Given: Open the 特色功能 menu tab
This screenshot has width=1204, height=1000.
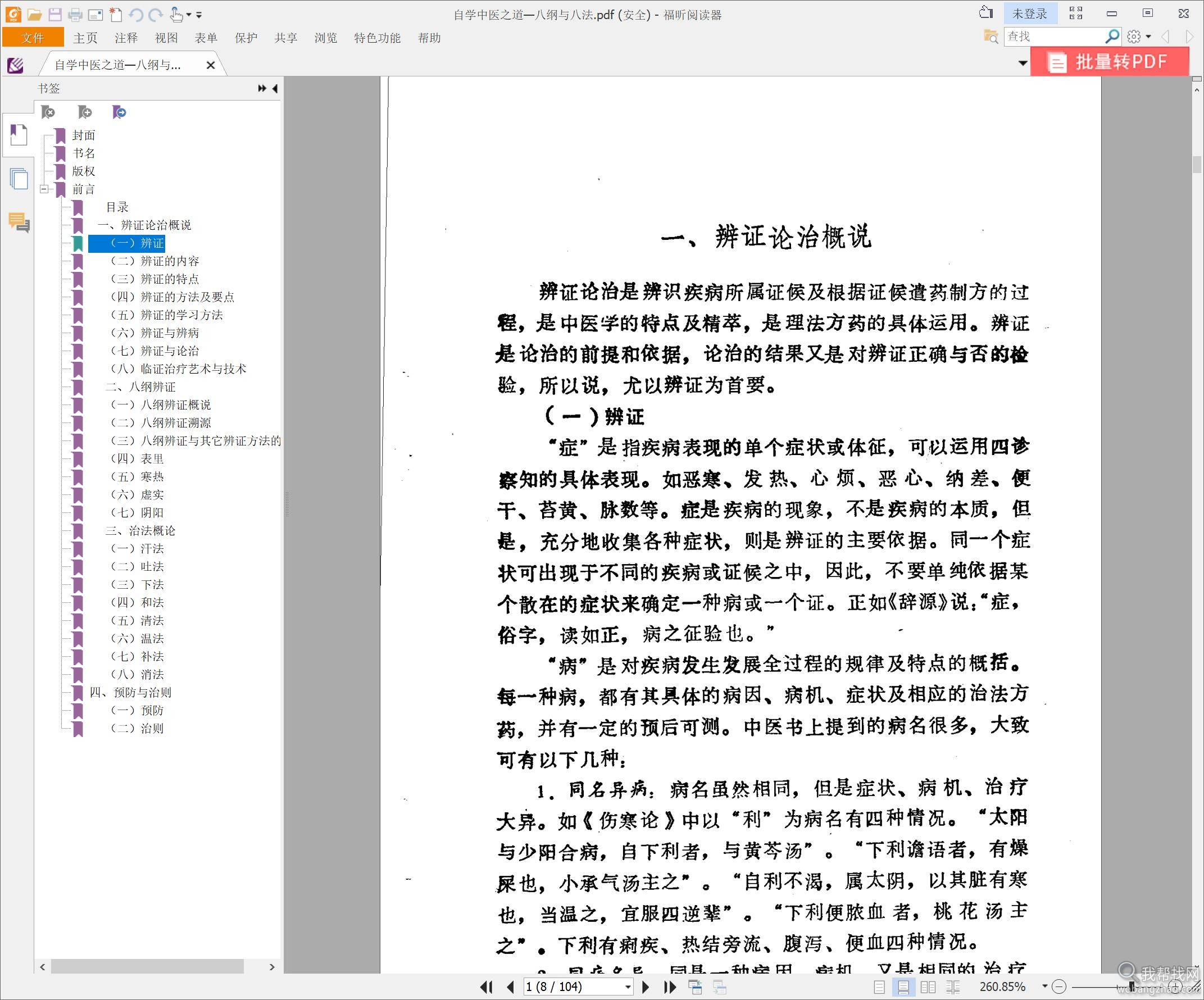Looking at the screenshot, I should click(x=376, y=38).
